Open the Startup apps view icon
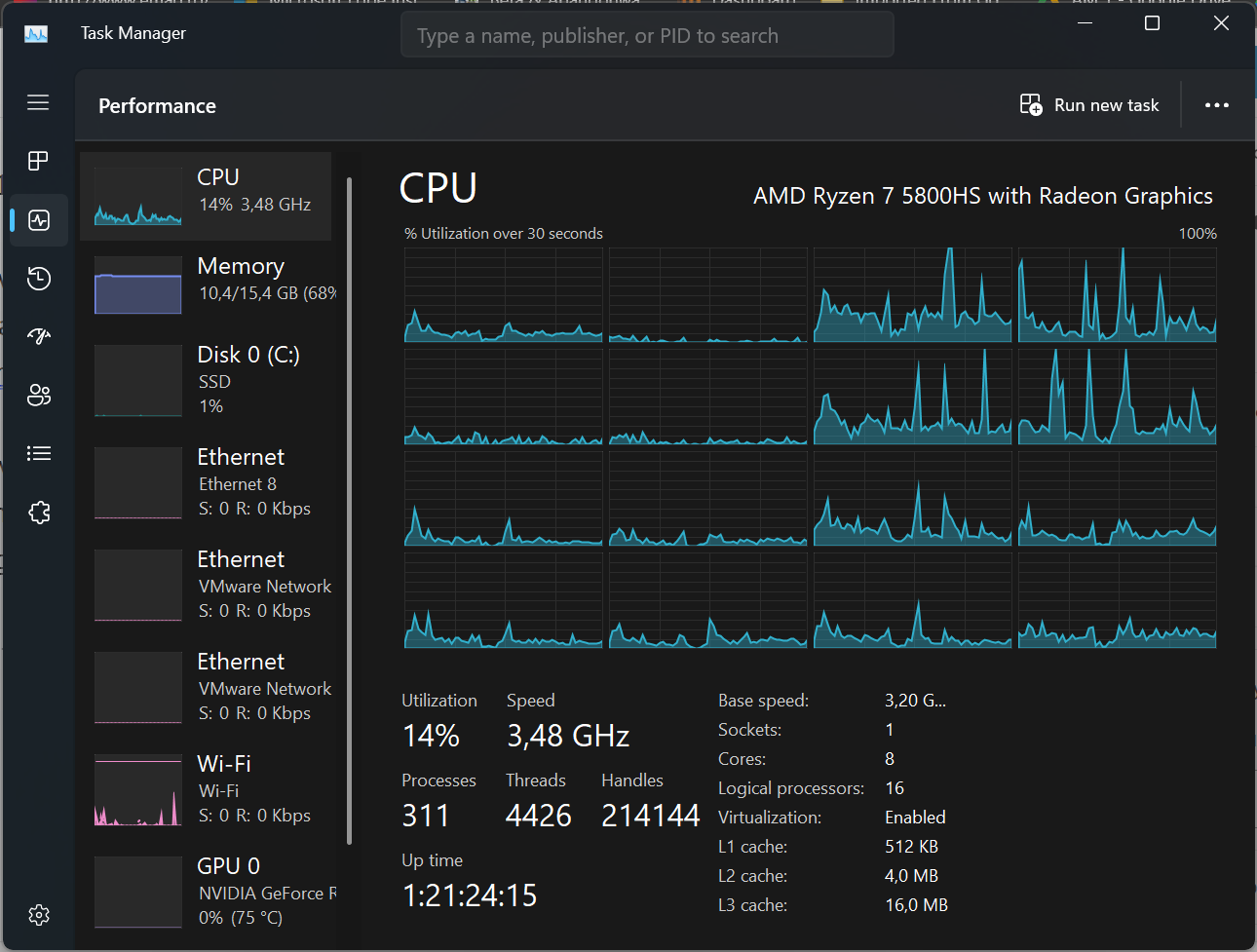This screenshot has height=952, width=1257. tap(38, 336)
